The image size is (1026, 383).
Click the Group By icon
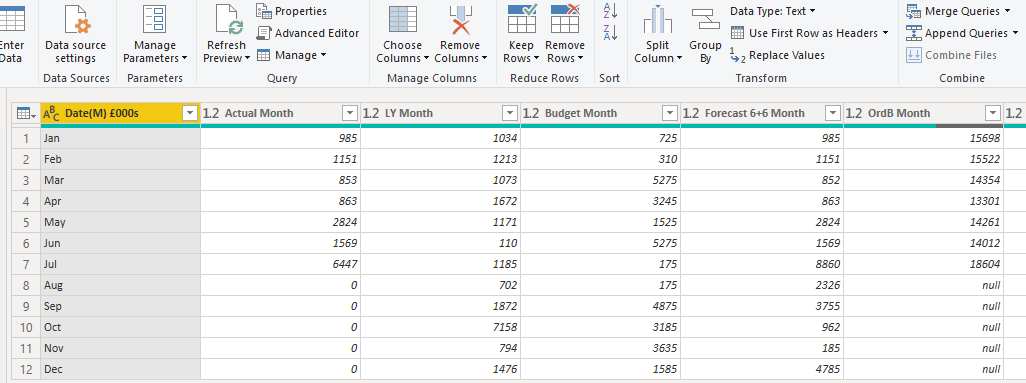click(x=705, y=19)
